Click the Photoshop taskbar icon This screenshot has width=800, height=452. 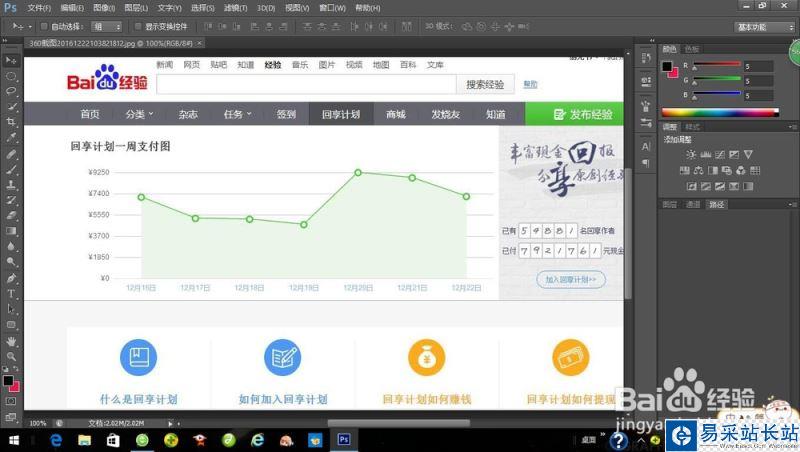(344, 440)
